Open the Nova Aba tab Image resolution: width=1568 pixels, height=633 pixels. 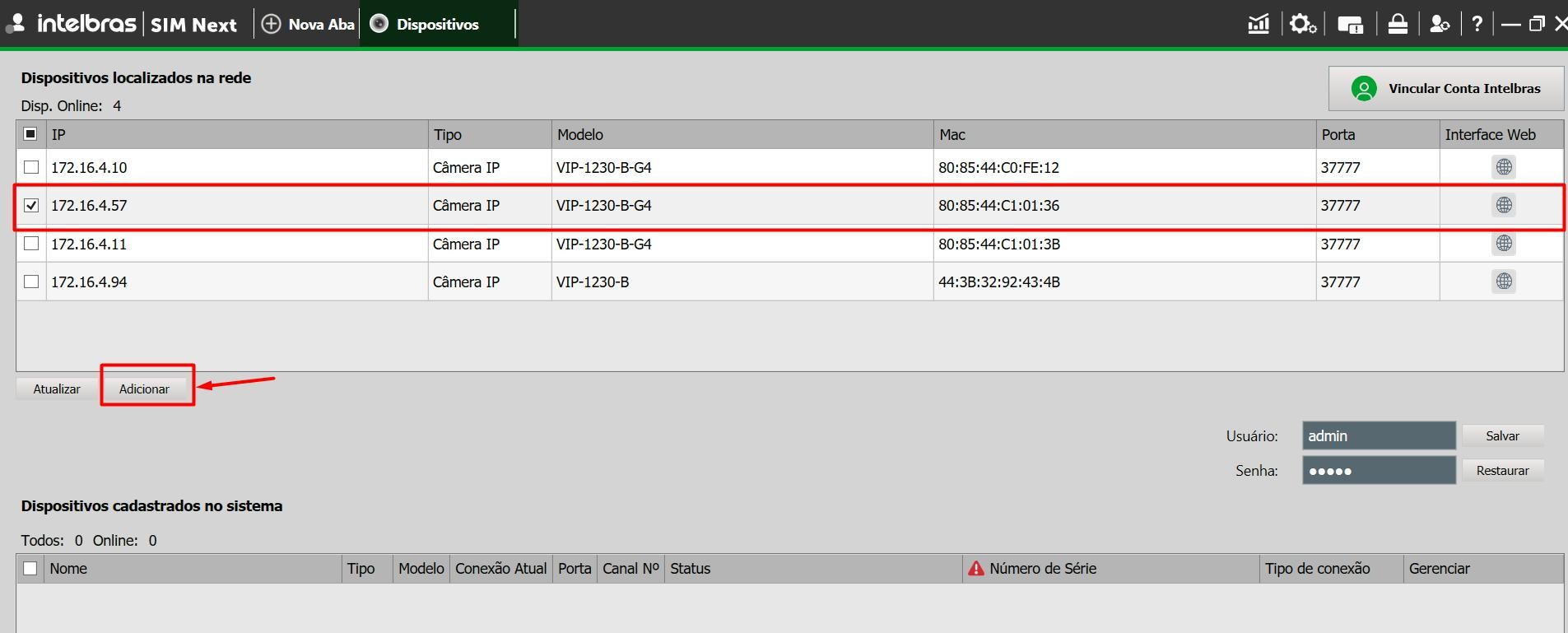click(309, 24)
